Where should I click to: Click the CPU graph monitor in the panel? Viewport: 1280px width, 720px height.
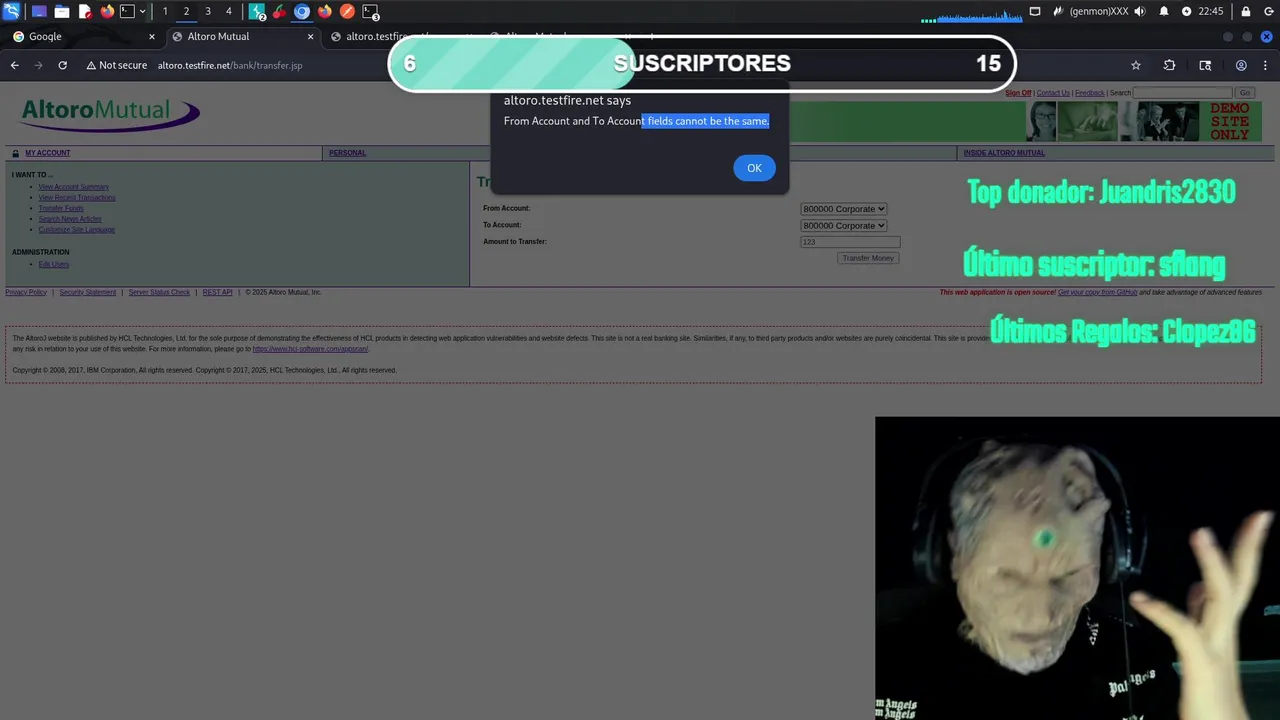pos(972,13)
